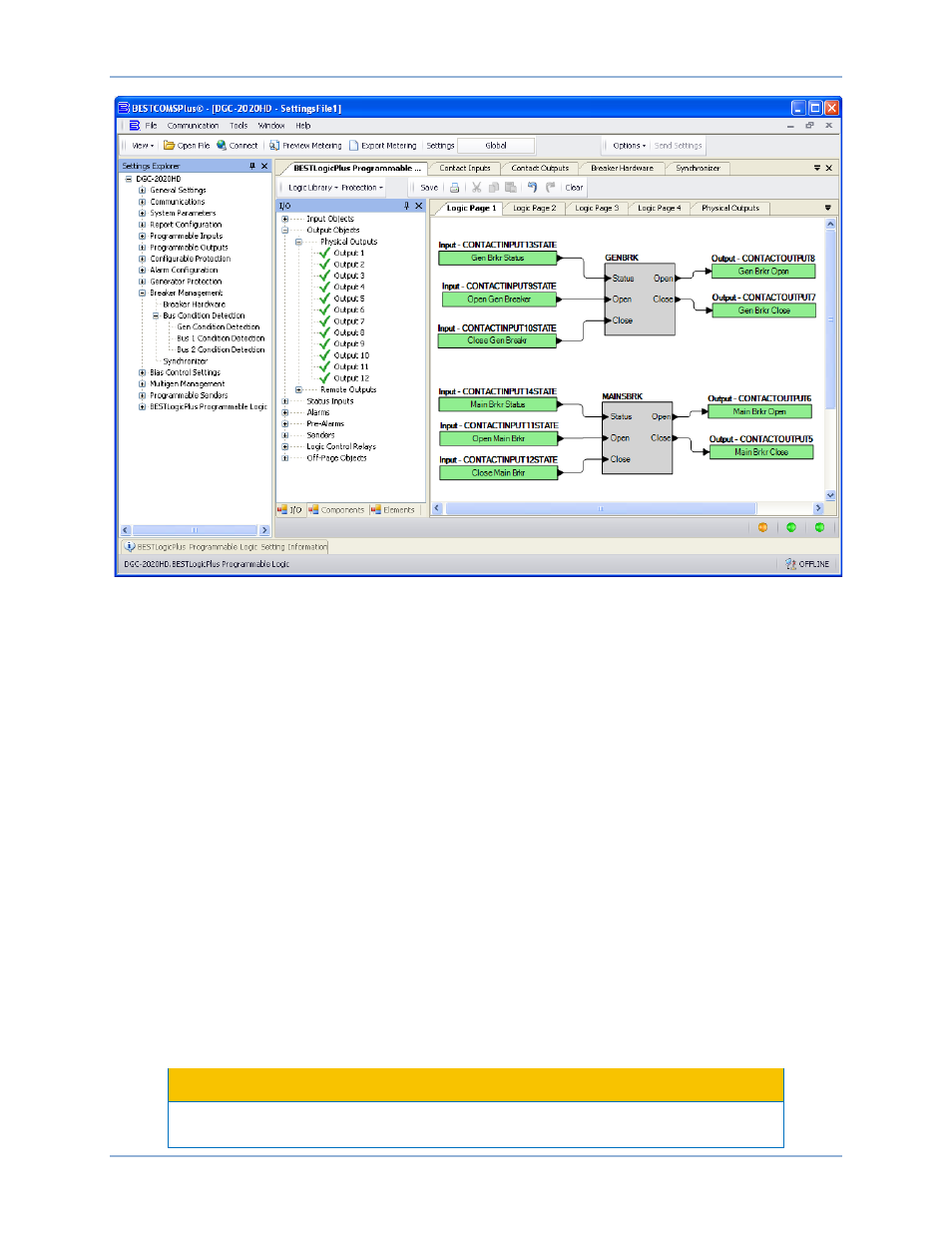Open the Window menu

[x=271, y=126]
